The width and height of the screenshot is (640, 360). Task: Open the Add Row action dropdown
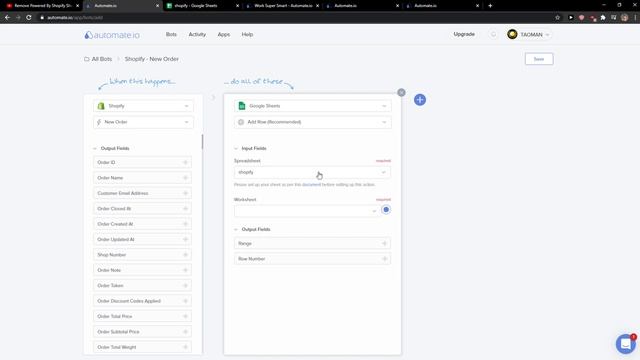click(x=313, y=122)
